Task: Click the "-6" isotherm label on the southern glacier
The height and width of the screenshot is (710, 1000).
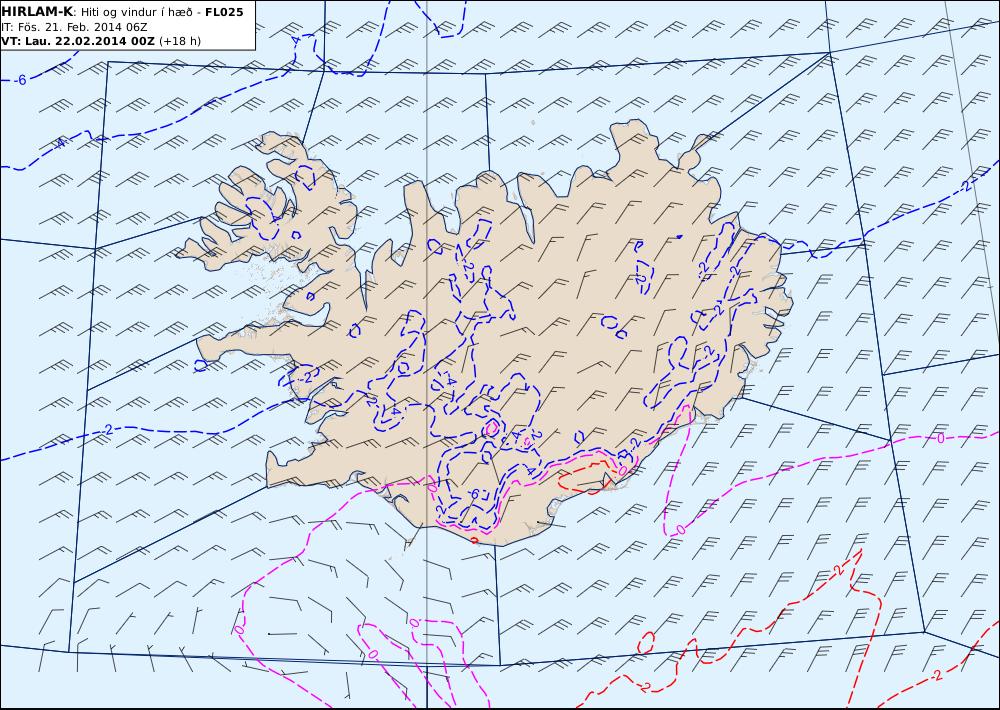Action: coord(473,494)
